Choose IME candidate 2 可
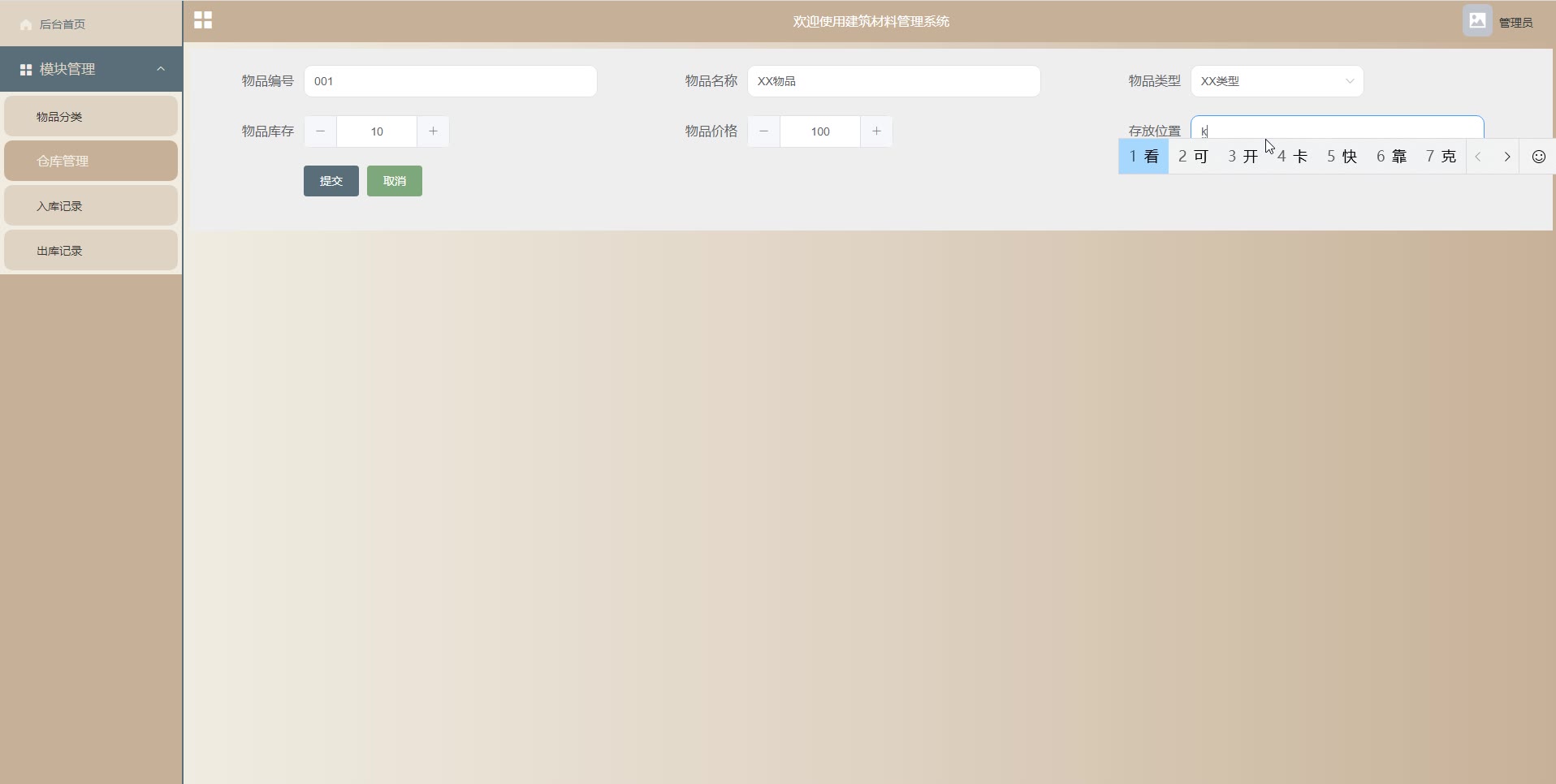The width and height of the screenshot is (1556, 784). tap(1193, 157)
